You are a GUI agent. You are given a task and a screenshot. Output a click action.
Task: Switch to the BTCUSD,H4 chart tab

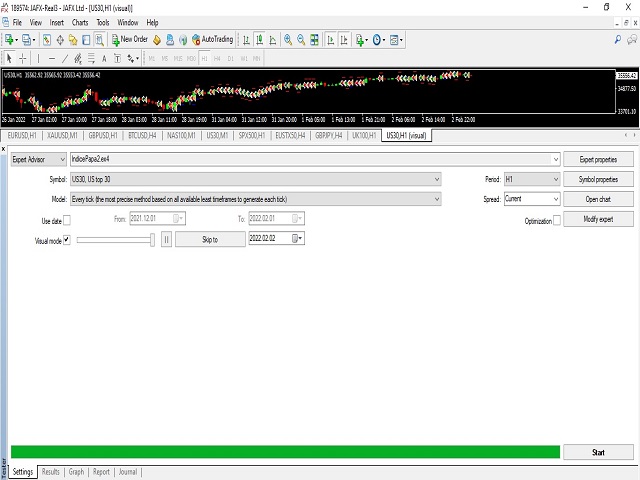[142, 136]
